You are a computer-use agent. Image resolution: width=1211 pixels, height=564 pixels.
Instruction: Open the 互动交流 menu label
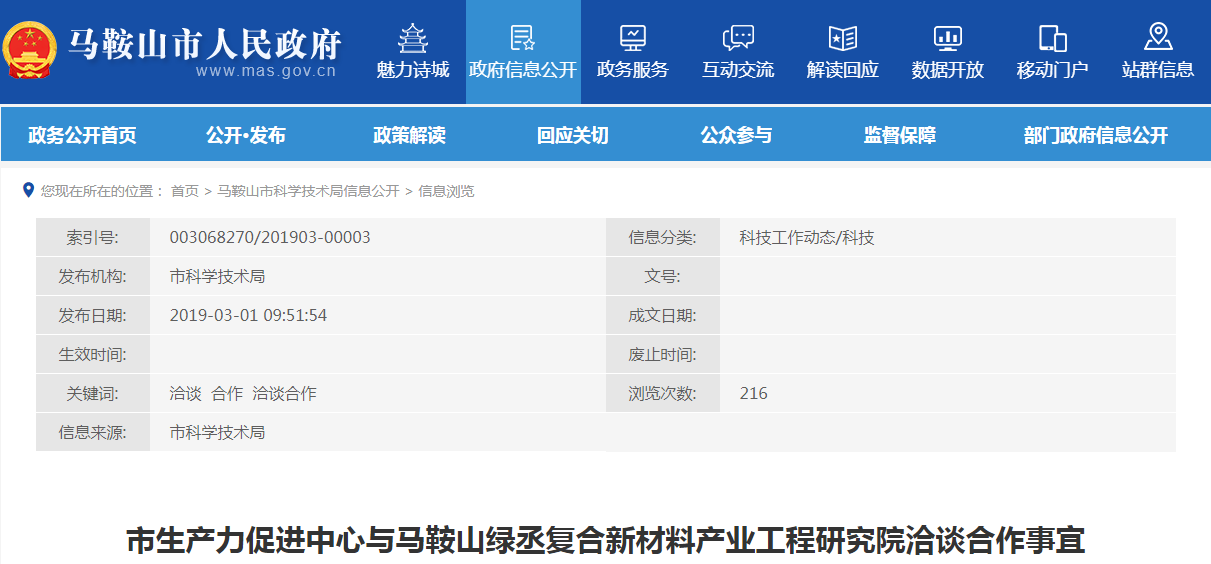(x=738, y=70)
